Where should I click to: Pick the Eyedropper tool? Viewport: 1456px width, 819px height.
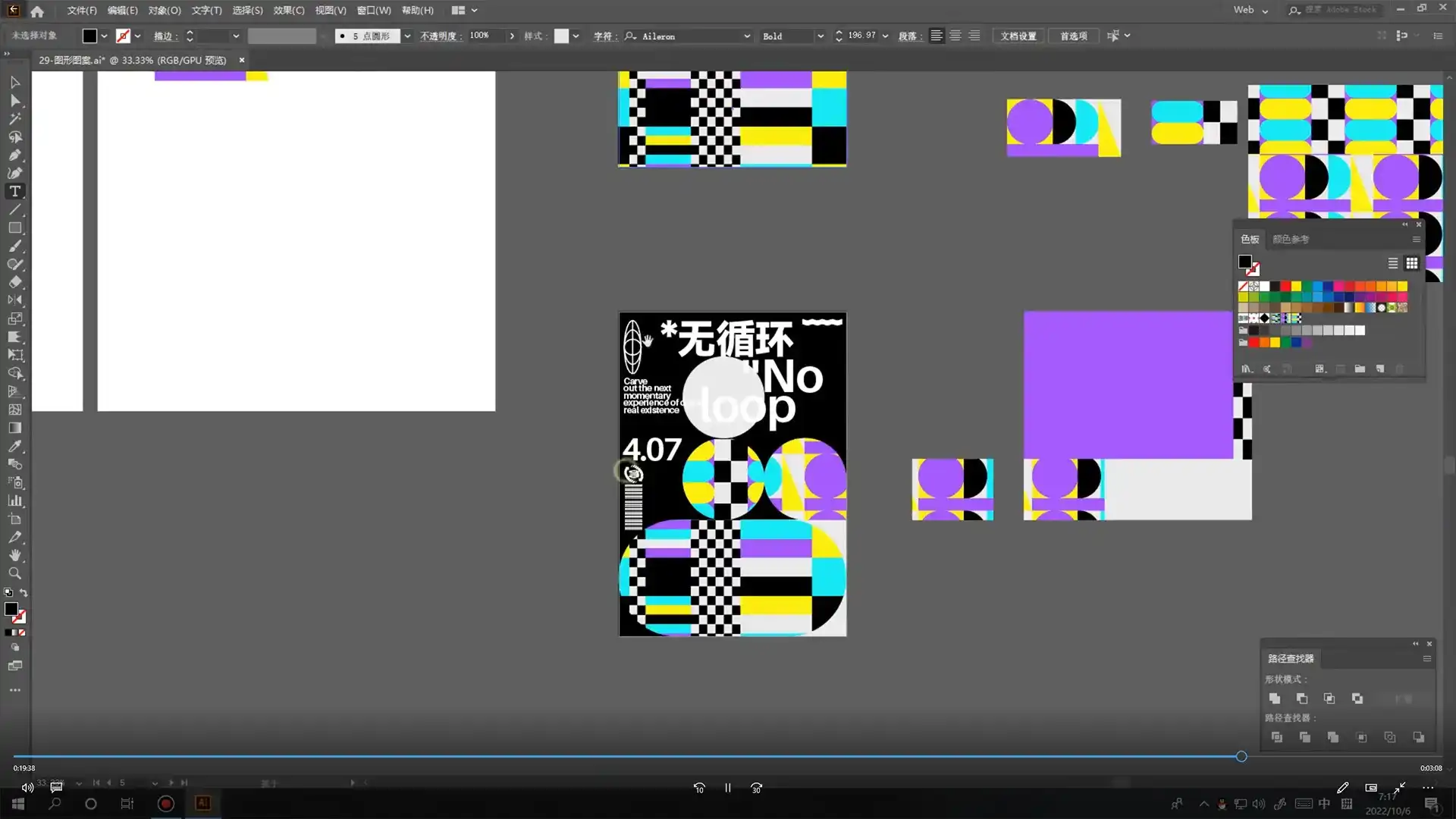tap(14, 447)
